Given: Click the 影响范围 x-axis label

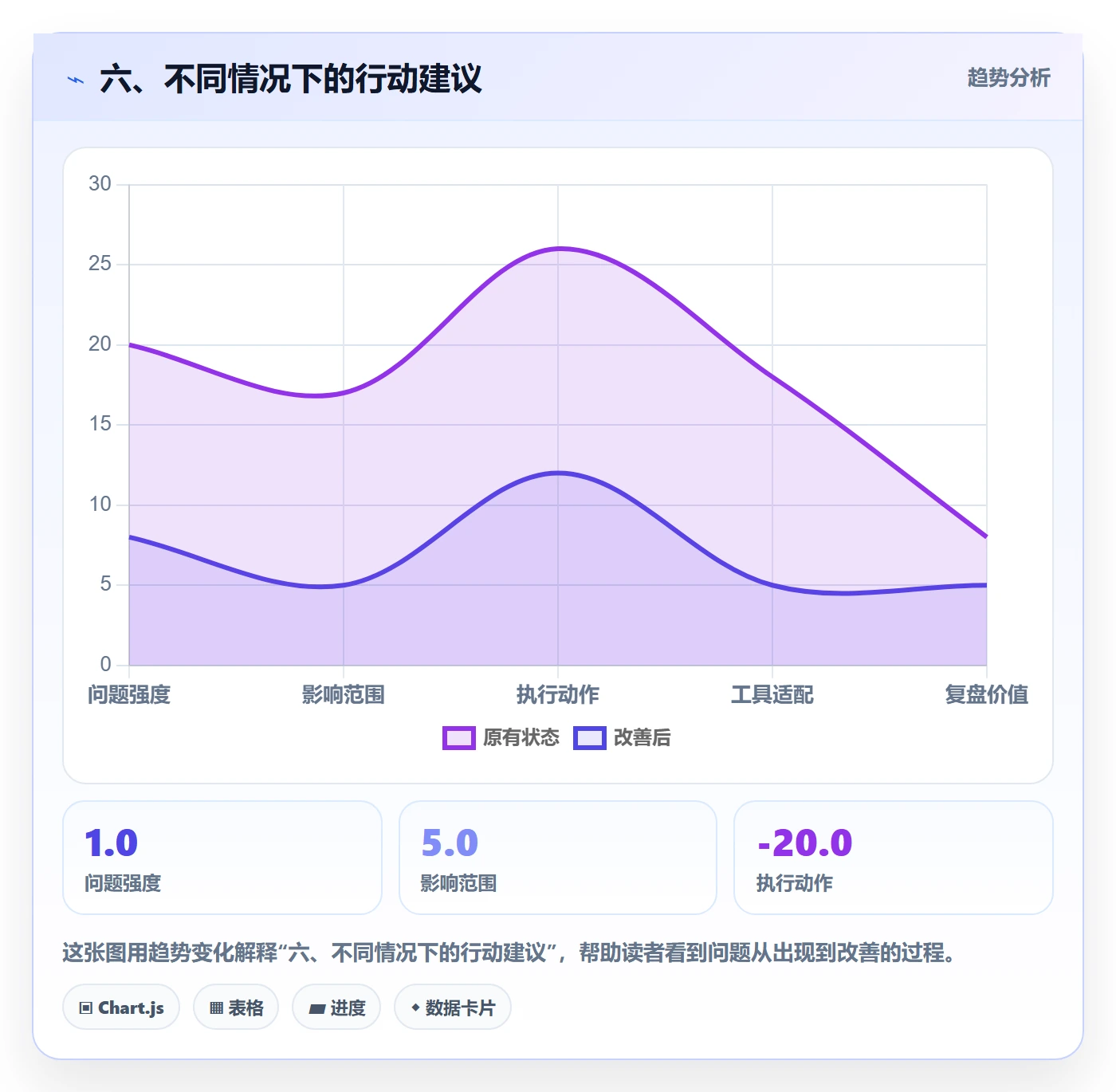Looking at the screenshot, I should pos(344,695).
